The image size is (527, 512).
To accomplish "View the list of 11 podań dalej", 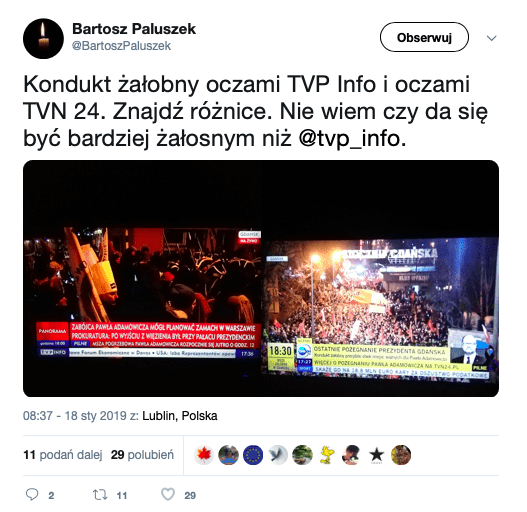I will (63, 455).
